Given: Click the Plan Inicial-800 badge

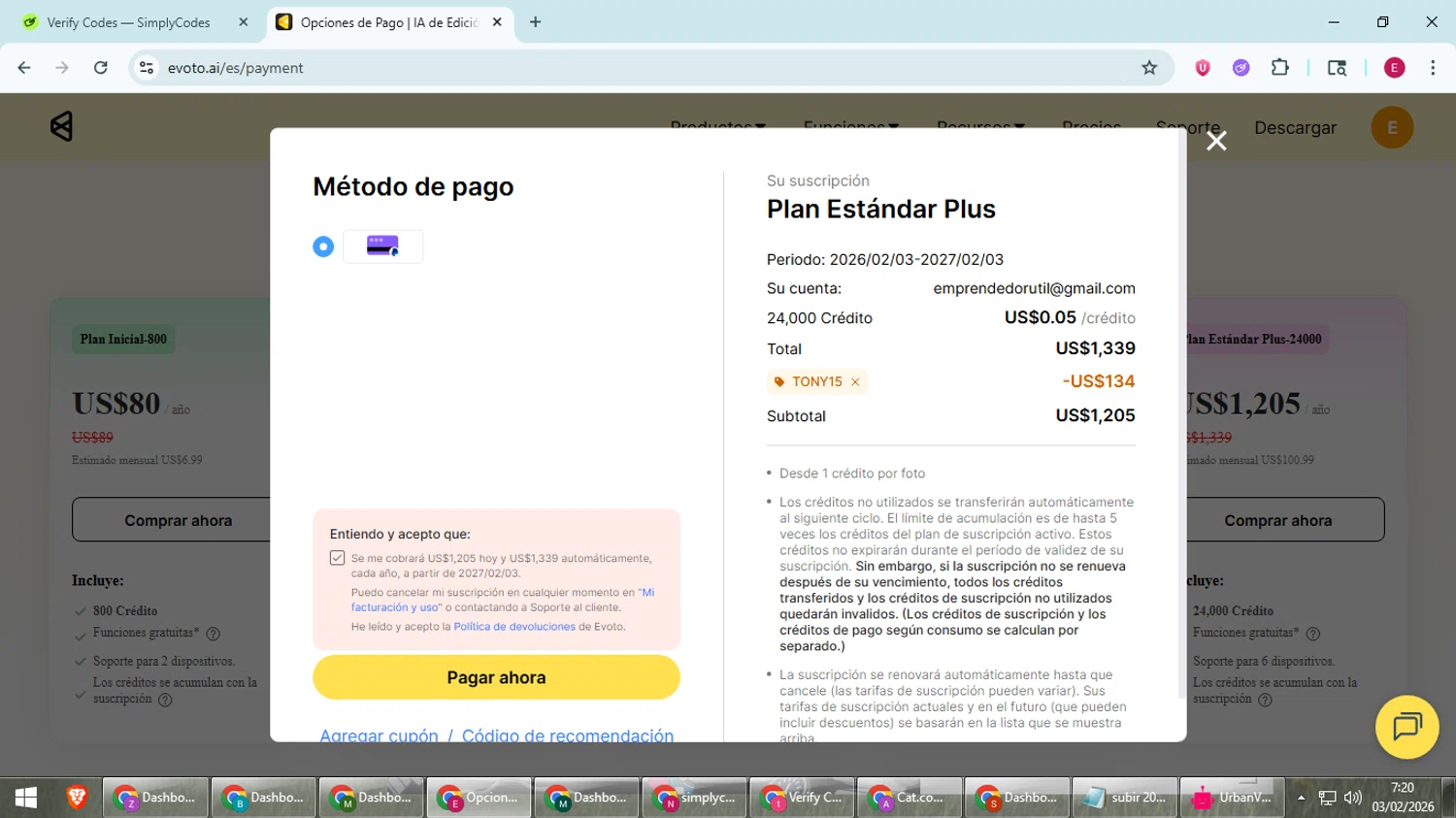Looking at the screenshot, I should pyautogui.click(x=123, y=340).
